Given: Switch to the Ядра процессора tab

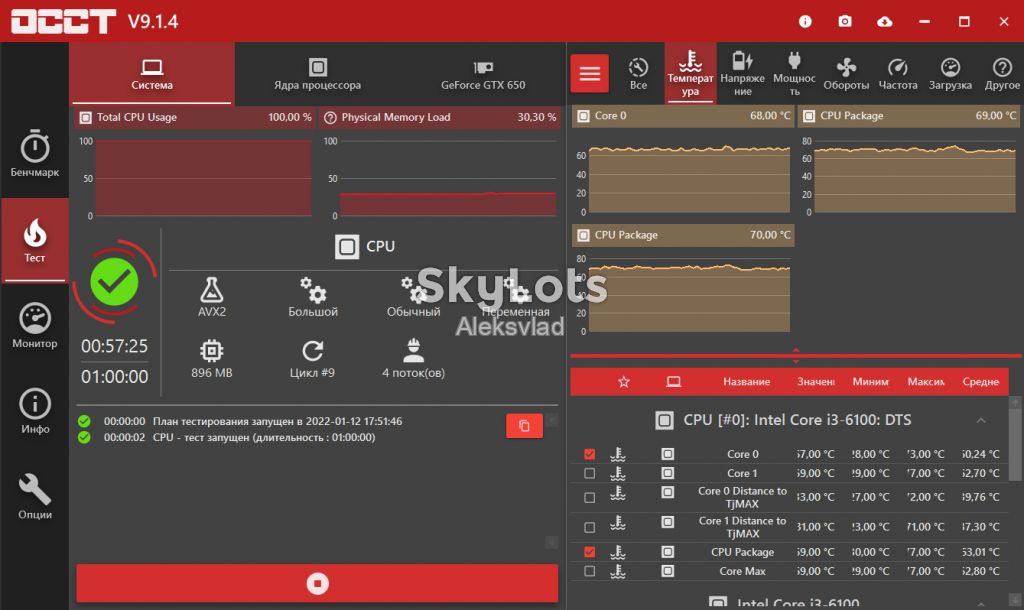Looking at the screenshot, I should click(x=317, y=74).
